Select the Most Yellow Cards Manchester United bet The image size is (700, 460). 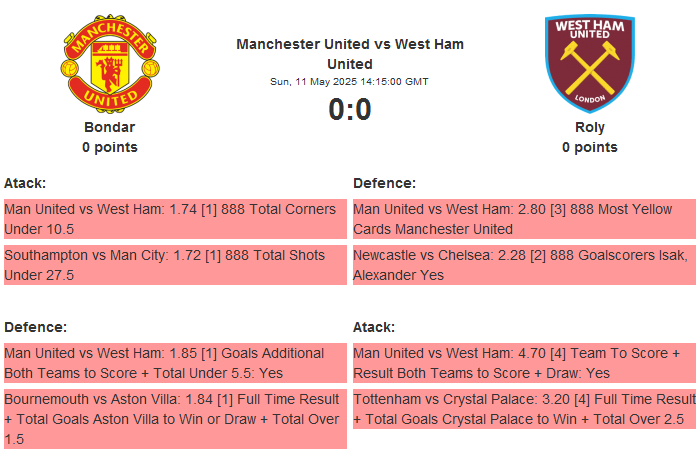click(x=523, y=219)
